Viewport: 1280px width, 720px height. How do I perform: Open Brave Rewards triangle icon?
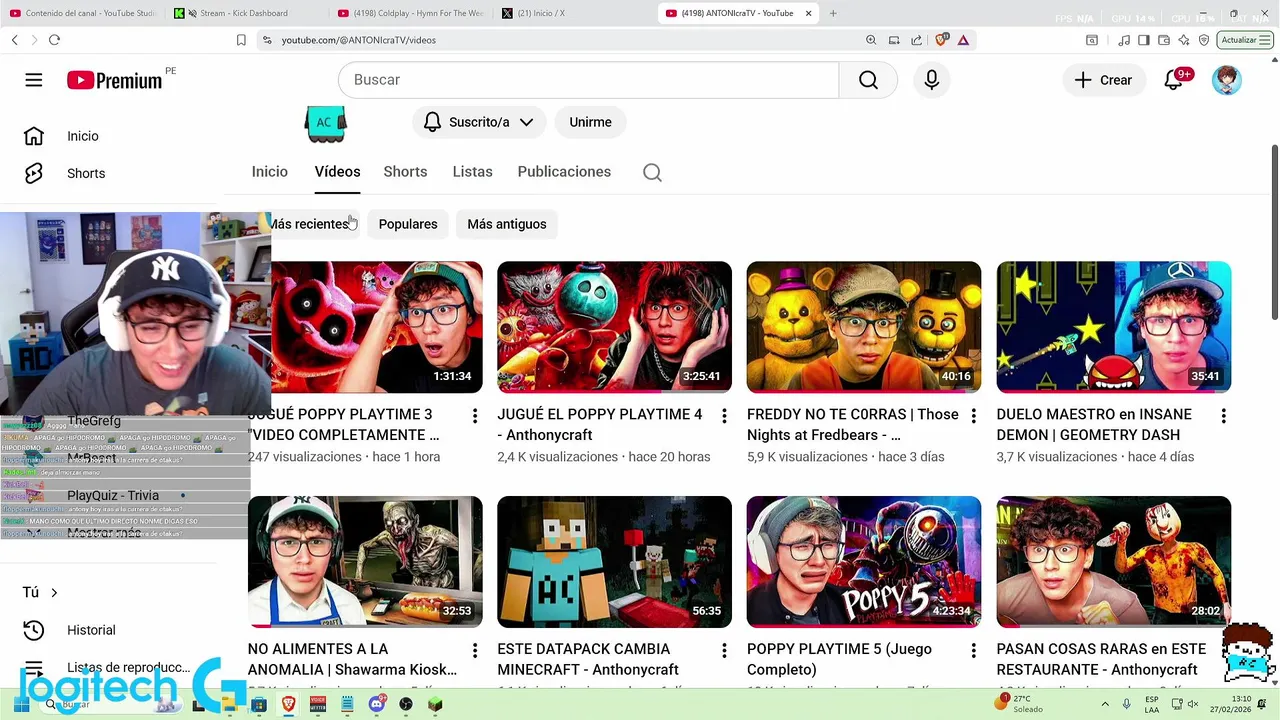tap(963, 40)
